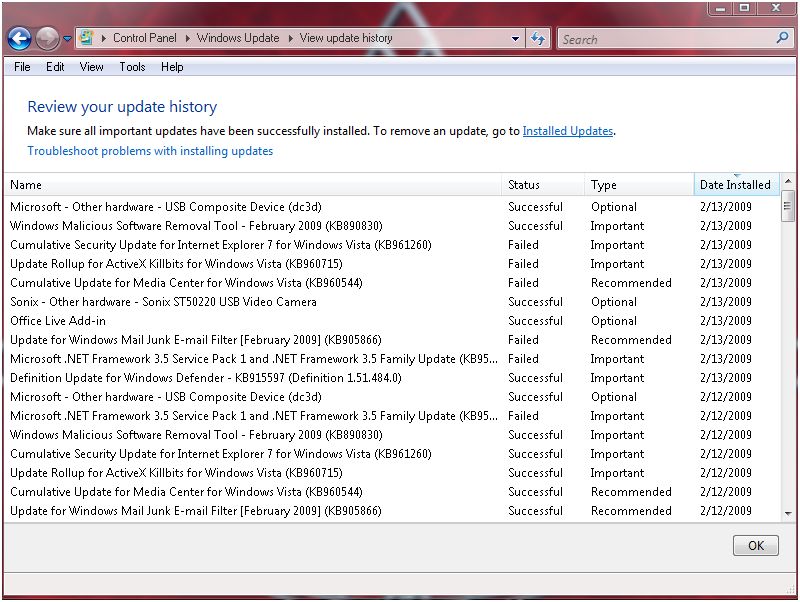Click the View update history breadcrumb
Image resolution: width=800 pixels, height=602 pixels.
pos(346,38)
